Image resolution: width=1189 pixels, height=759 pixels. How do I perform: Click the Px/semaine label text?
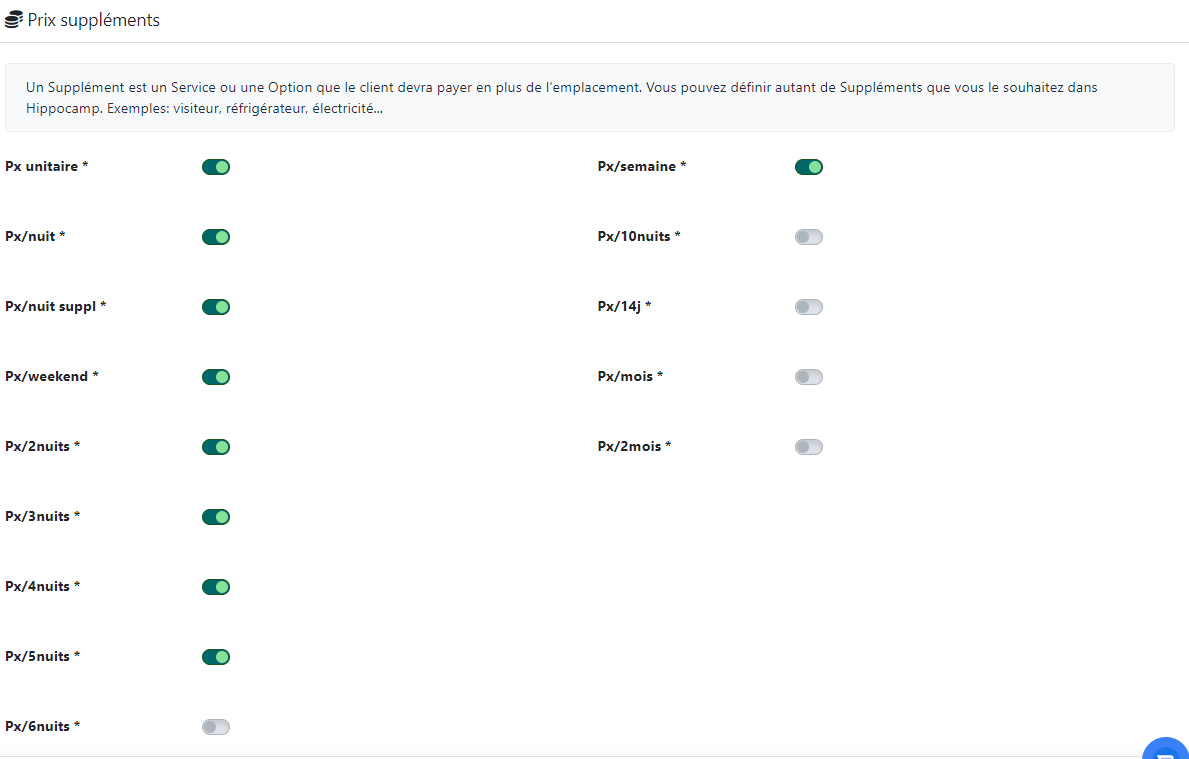tap(637, 167)
